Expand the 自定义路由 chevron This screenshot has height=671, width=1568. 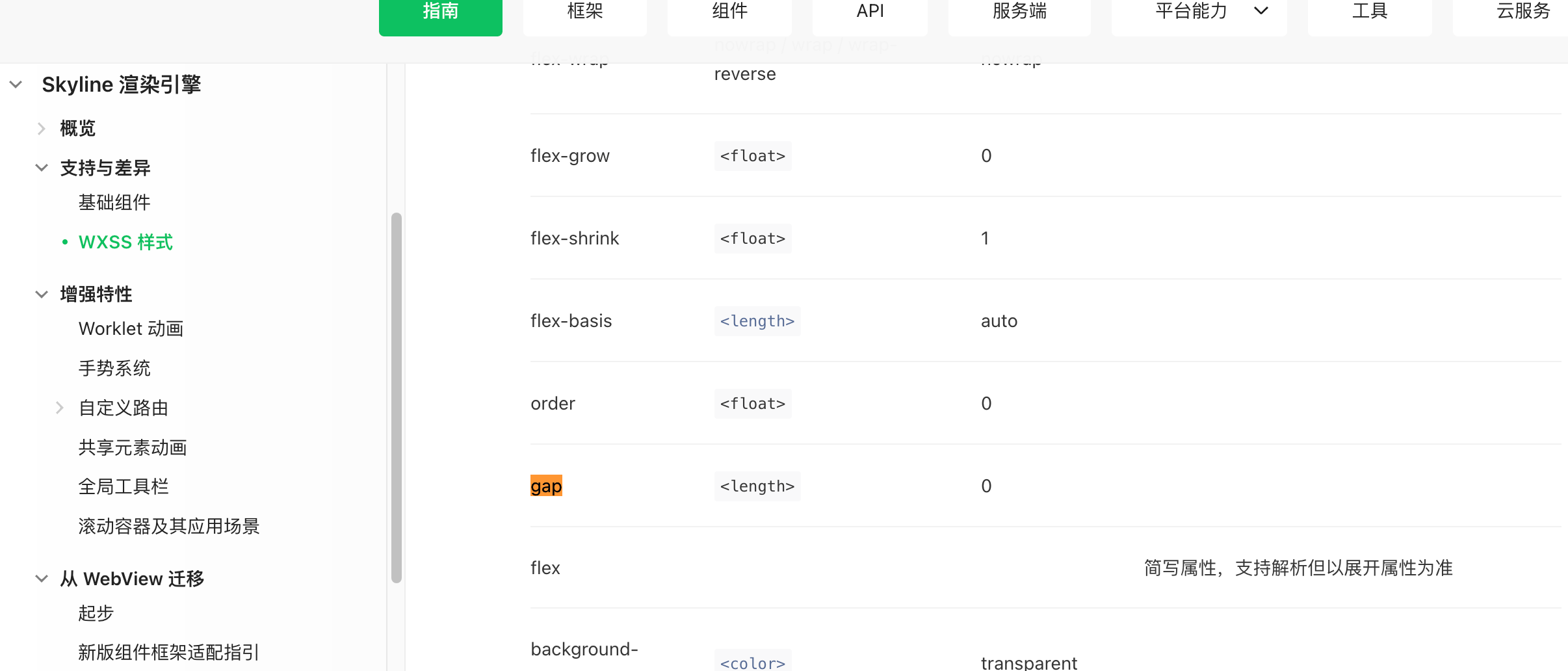(60, 408)
